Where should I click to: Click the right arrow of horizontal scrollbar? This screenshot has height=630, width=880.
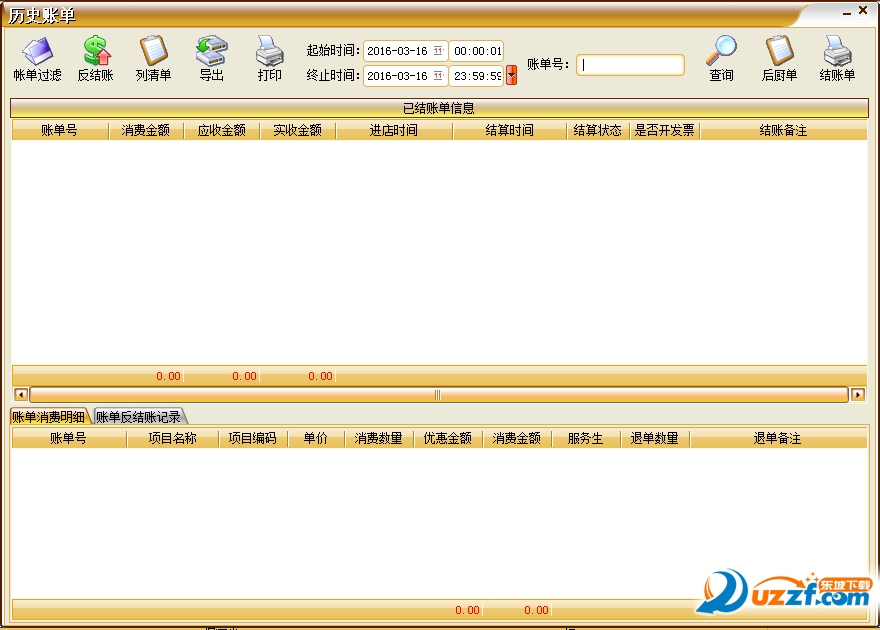pyautogui.click(x=858, y=394)
